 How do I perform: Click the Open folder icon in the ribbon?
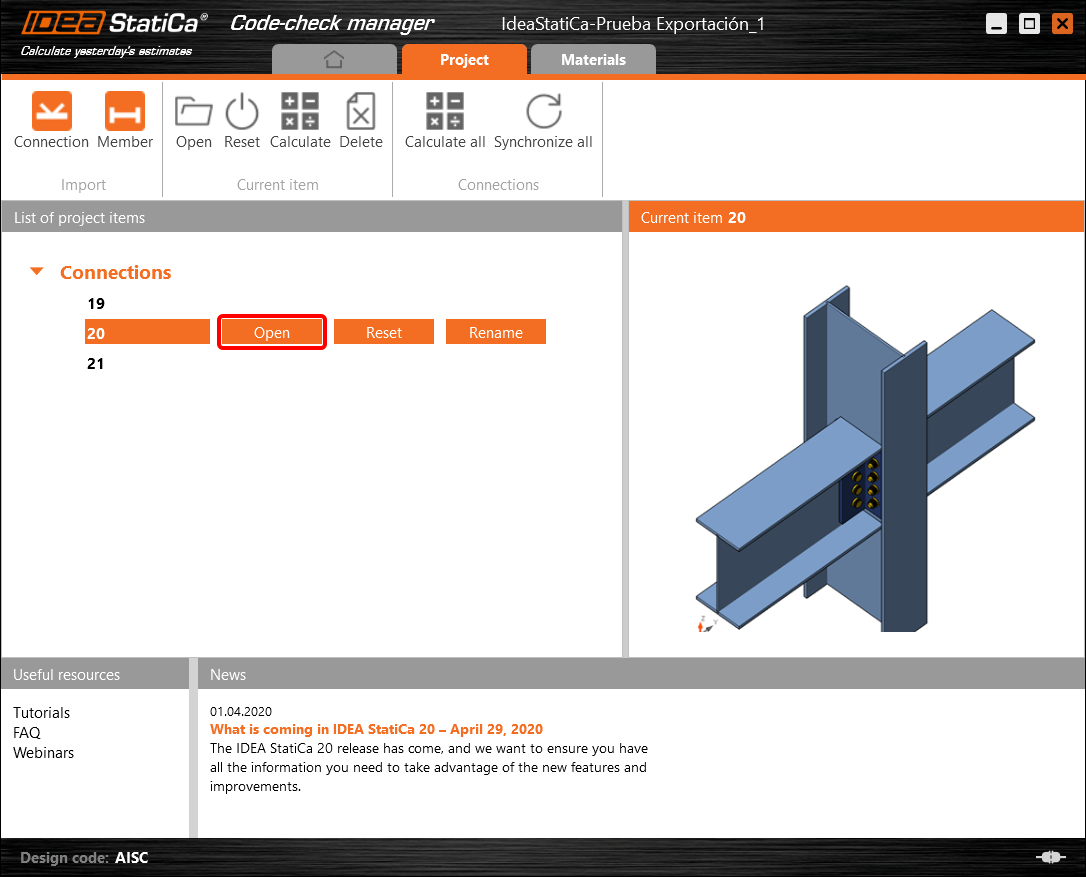pyautogui.click(x=193, y=111)
